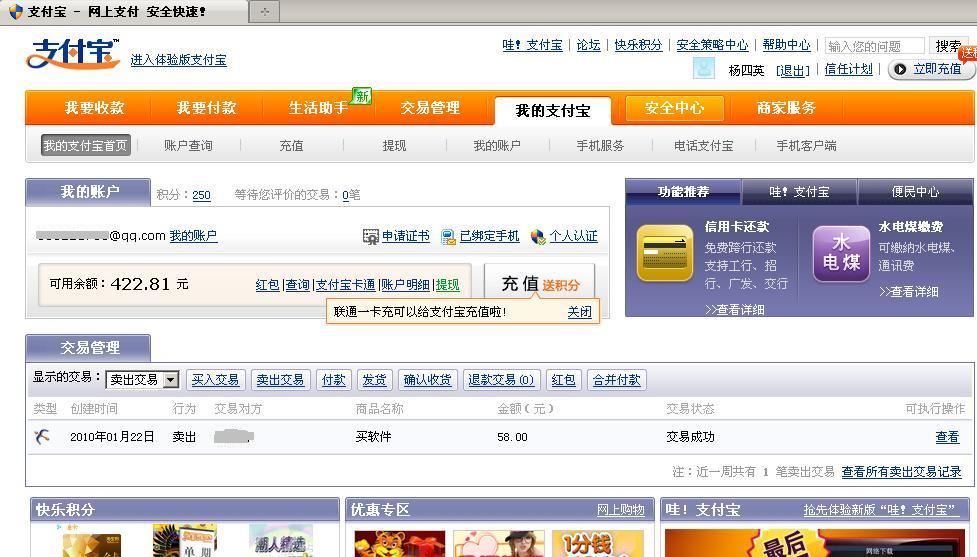Open the 交易管理 navigation tab
The image size is (977, 557).
click(430, 108)
